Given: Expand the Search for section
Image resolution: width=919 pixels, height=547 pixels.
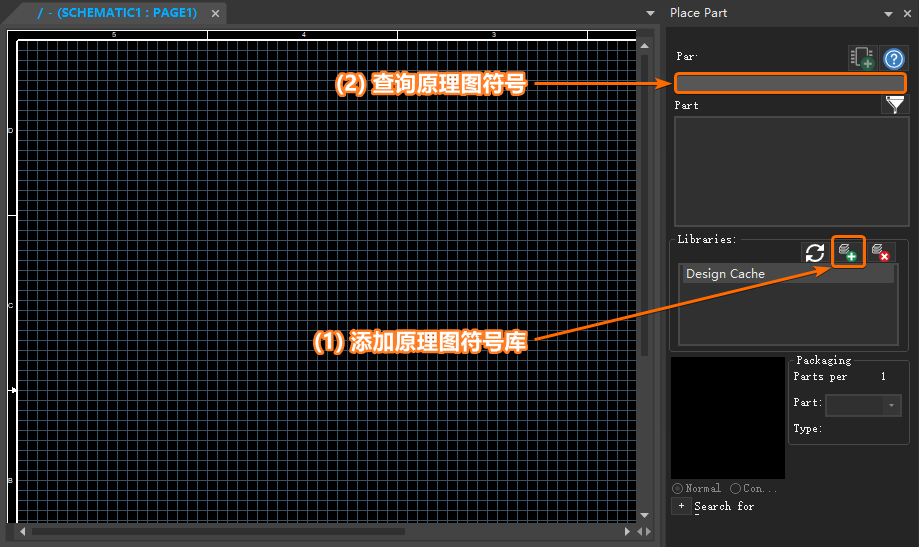Looking at the screenshot, I should pos(680,506).
